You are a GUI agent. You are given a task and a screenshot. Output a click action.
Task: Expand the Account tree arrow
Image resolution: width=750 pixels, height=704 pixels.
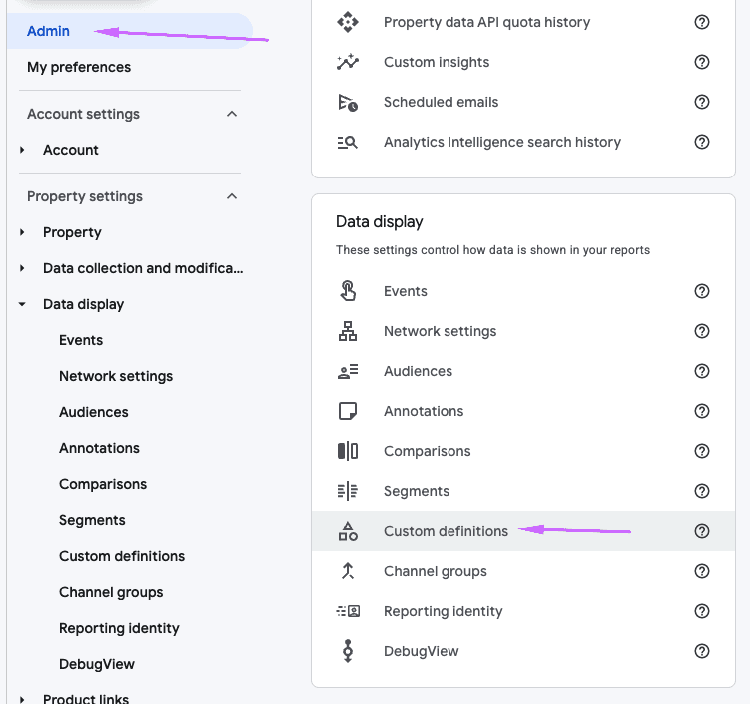(x=22, y=150)
